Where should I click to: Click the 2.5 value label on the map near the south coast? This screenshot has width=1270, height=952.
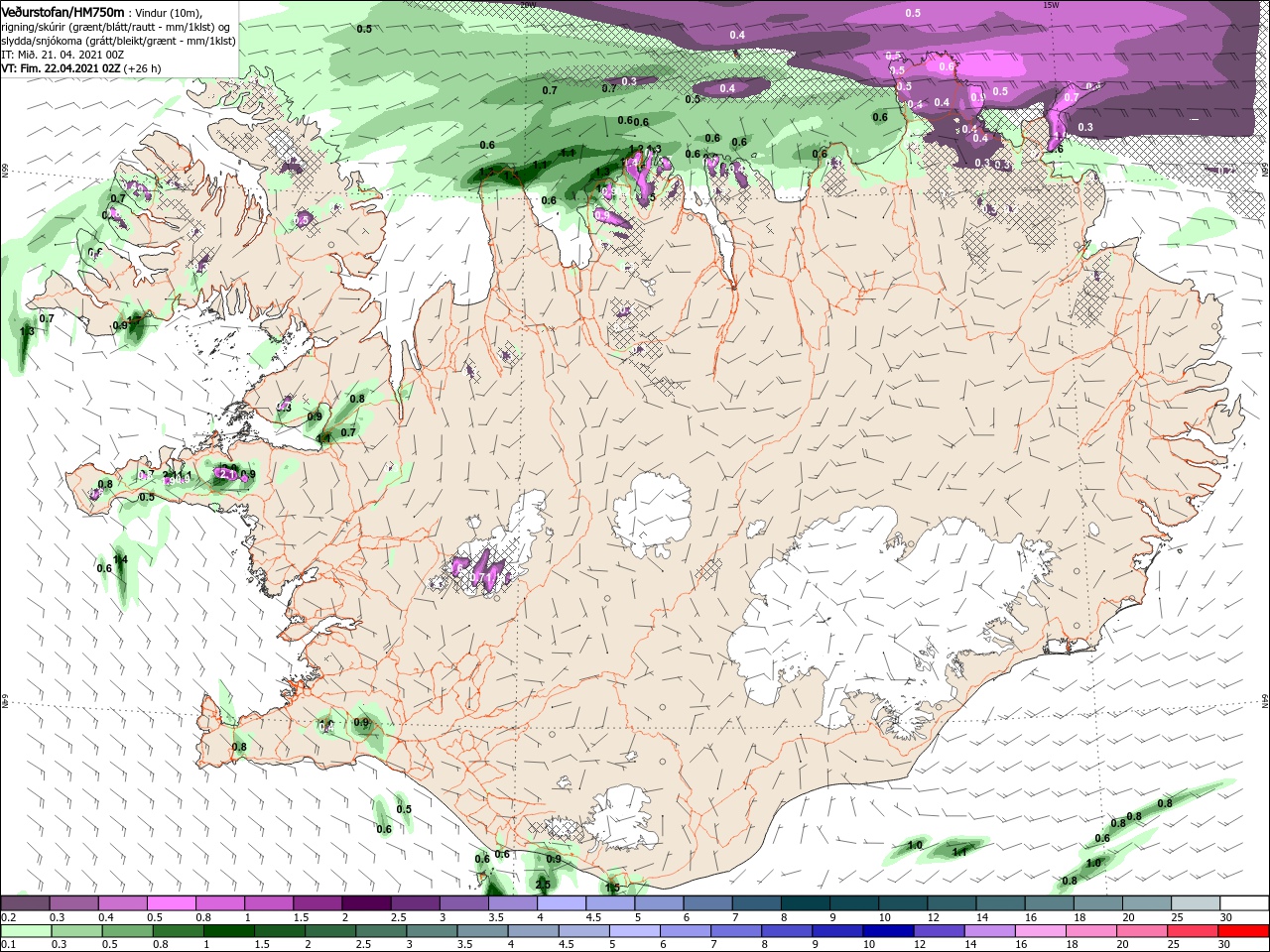(x=543, y=885)
